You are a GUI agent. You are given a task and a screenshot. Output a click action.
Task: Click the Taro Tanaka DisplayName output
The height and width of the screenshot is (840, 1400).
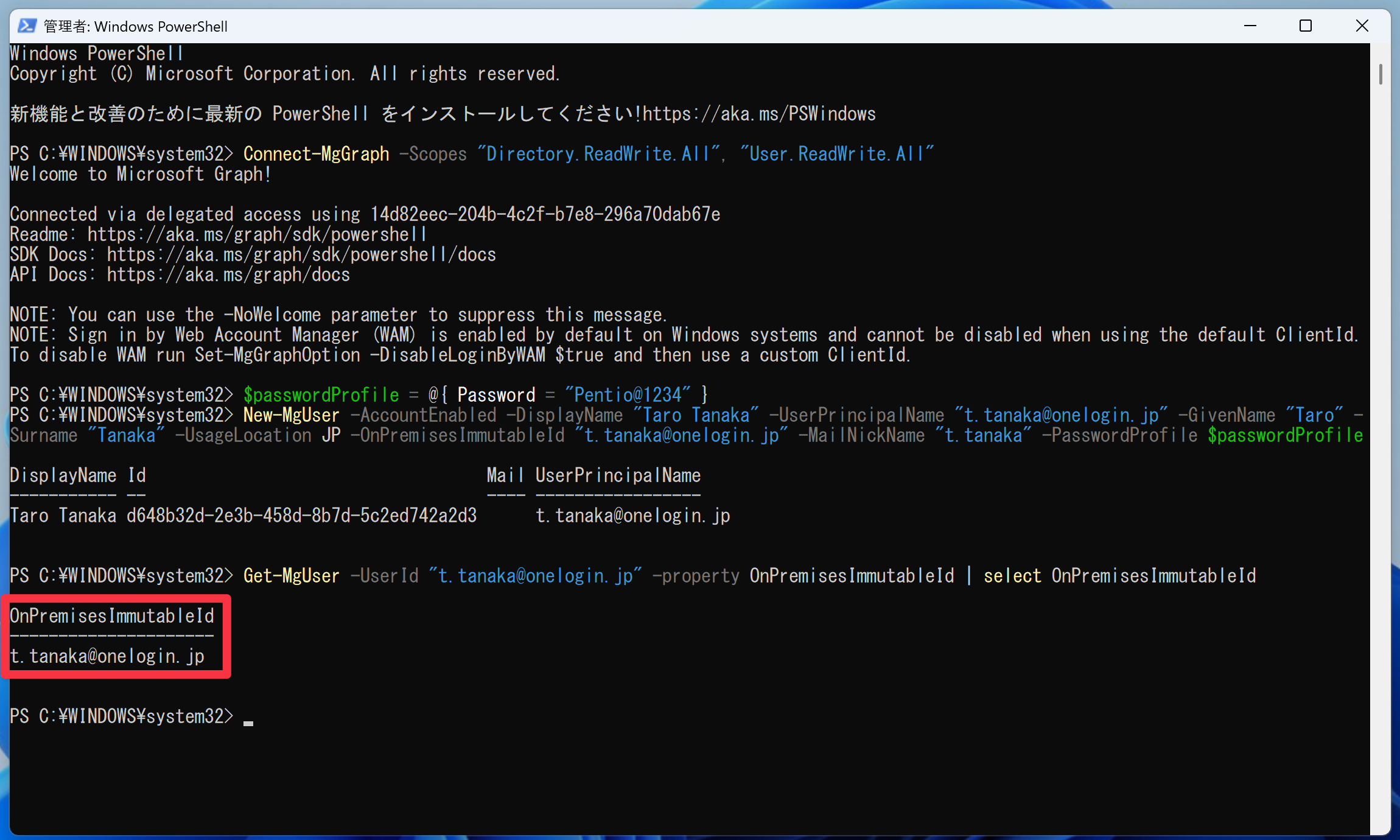[63, 516]
